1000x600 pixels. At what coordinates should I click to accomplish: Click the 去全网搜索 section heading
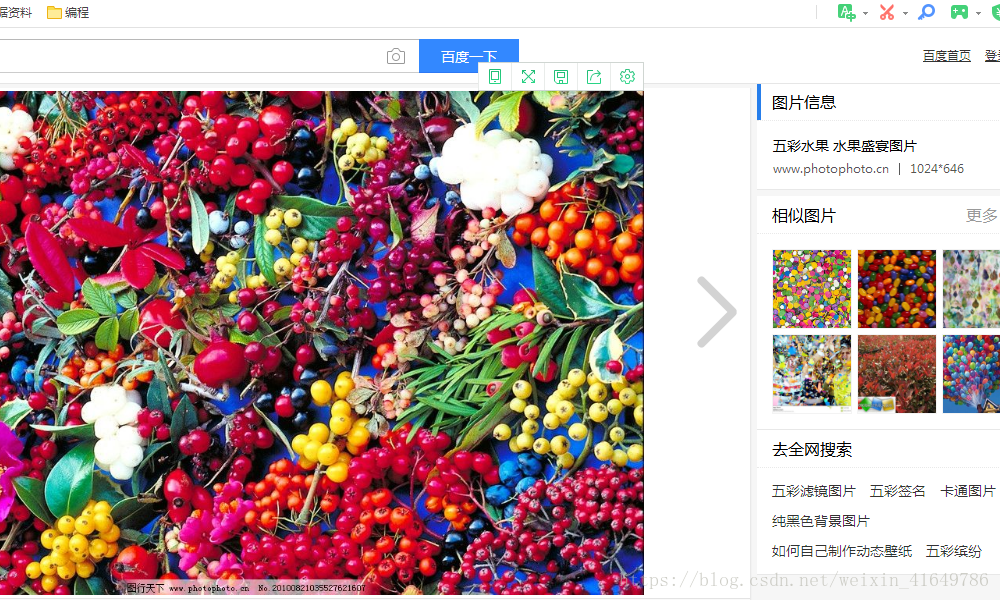812,450
